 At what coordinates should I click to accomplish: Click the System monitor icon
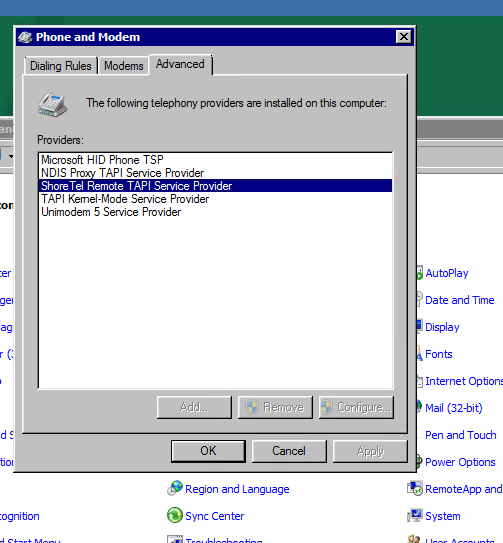(415, 515)
